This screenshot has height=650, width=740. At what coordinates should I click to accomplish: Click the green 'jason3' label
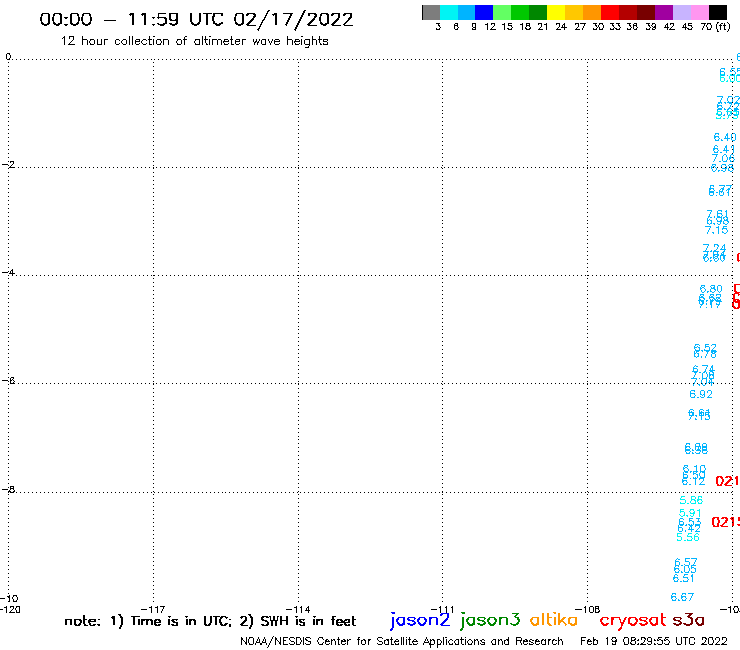coord(490,620)
